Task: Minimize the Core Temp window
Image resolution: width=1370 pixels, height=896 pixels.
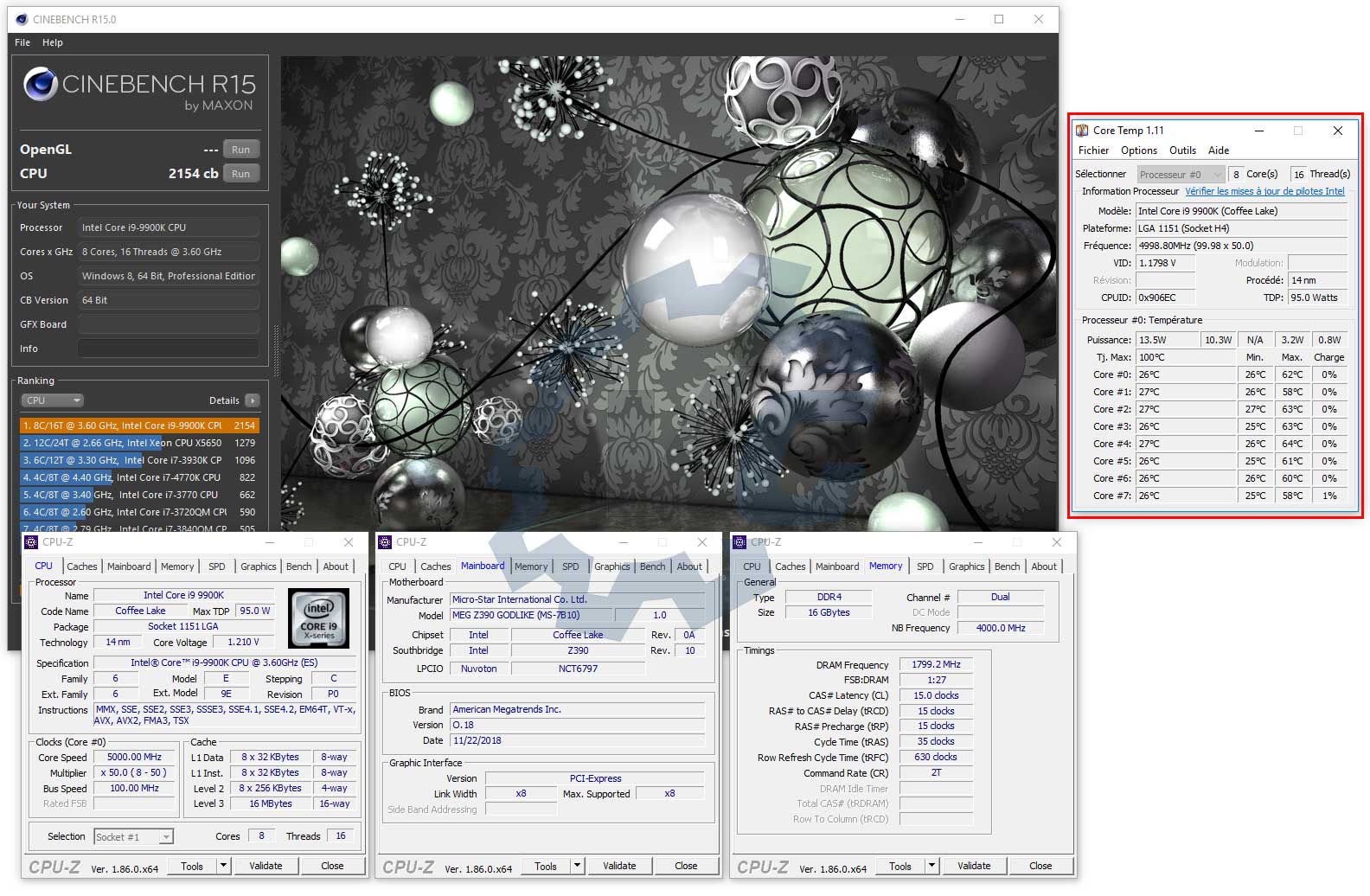Action: (1259, 131)
